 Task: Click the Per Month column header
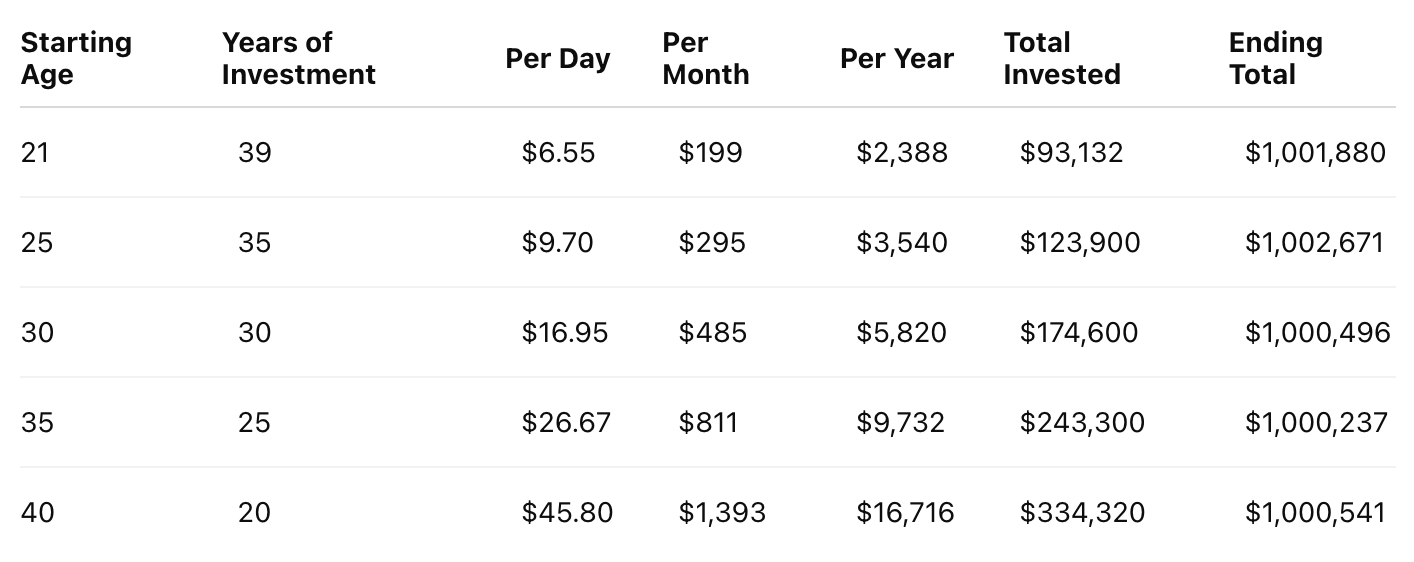pyautogui.click(x=705, y=58)
